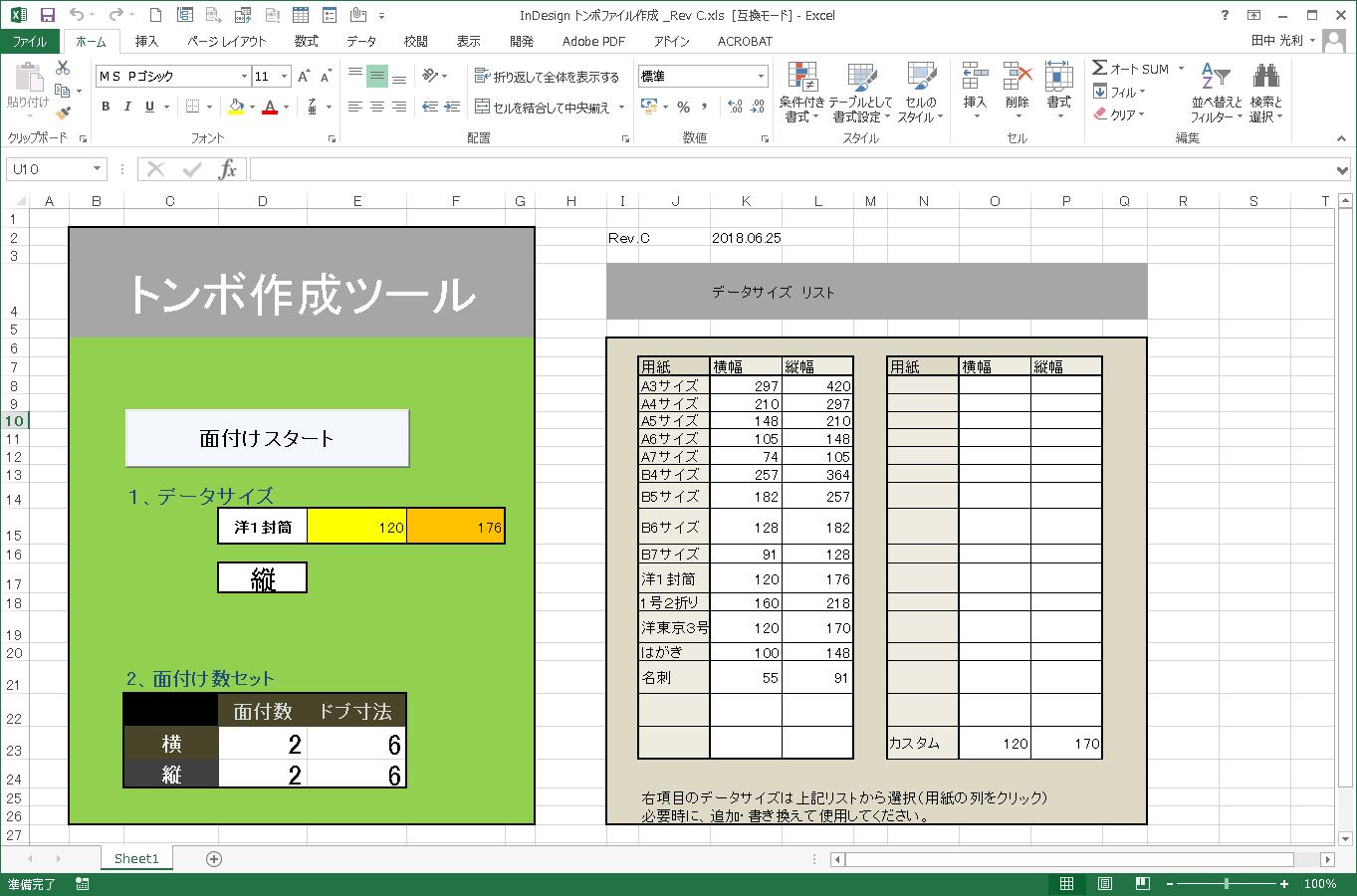Click the 面付けスタート button
The height and width of the screenshot is (896, 1357).
267,438
